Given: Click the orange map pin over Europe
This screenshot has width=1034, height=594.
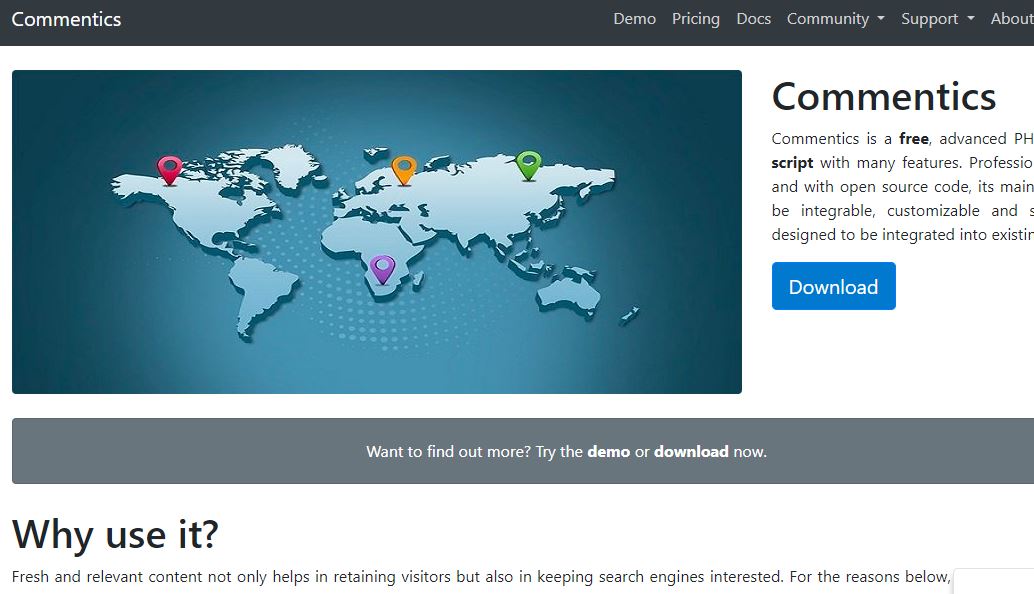Looking at the screenshot, I should click(404, 170).
